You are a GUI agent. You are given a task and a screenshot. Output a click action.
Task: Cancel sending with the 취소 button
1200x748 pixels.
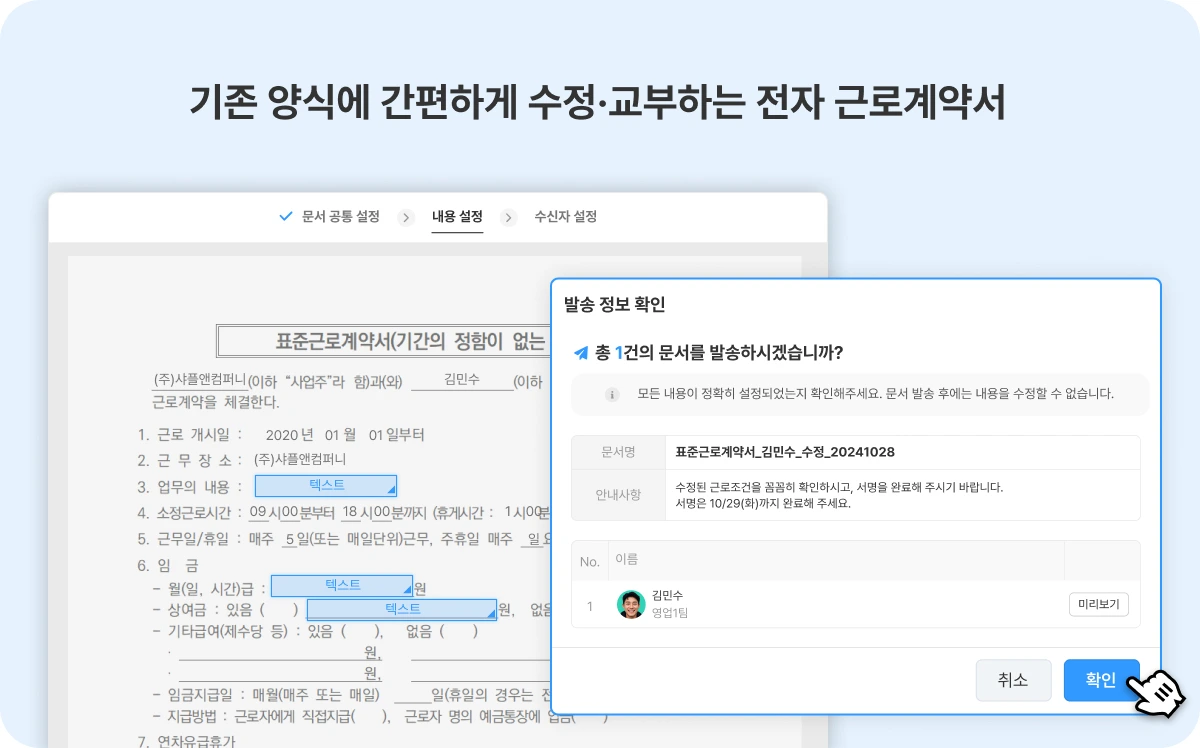[1013, 680]
